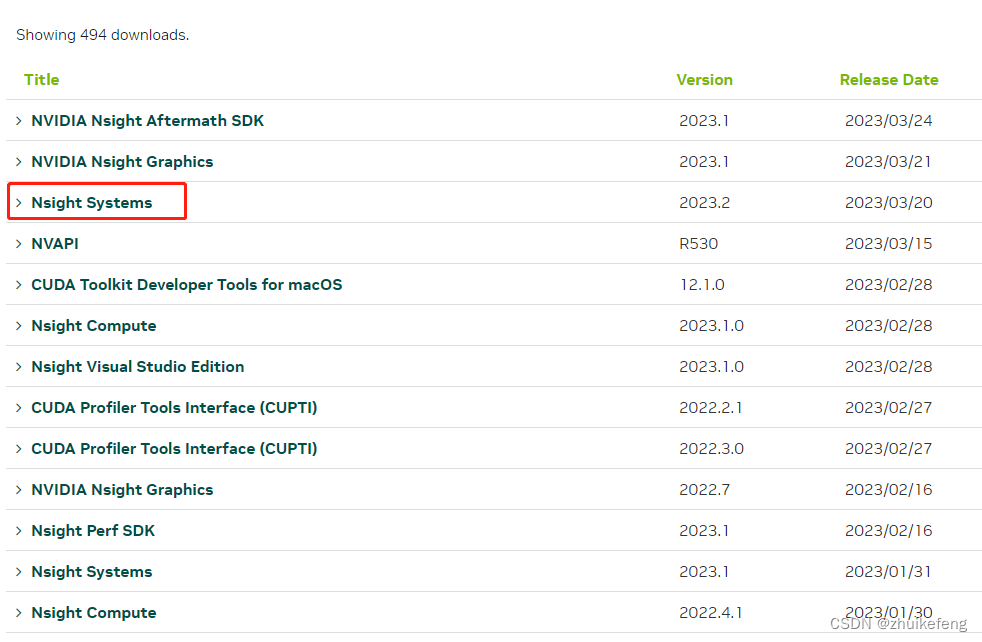Open Nsight Compute title with version 2023.1.0

94,326
